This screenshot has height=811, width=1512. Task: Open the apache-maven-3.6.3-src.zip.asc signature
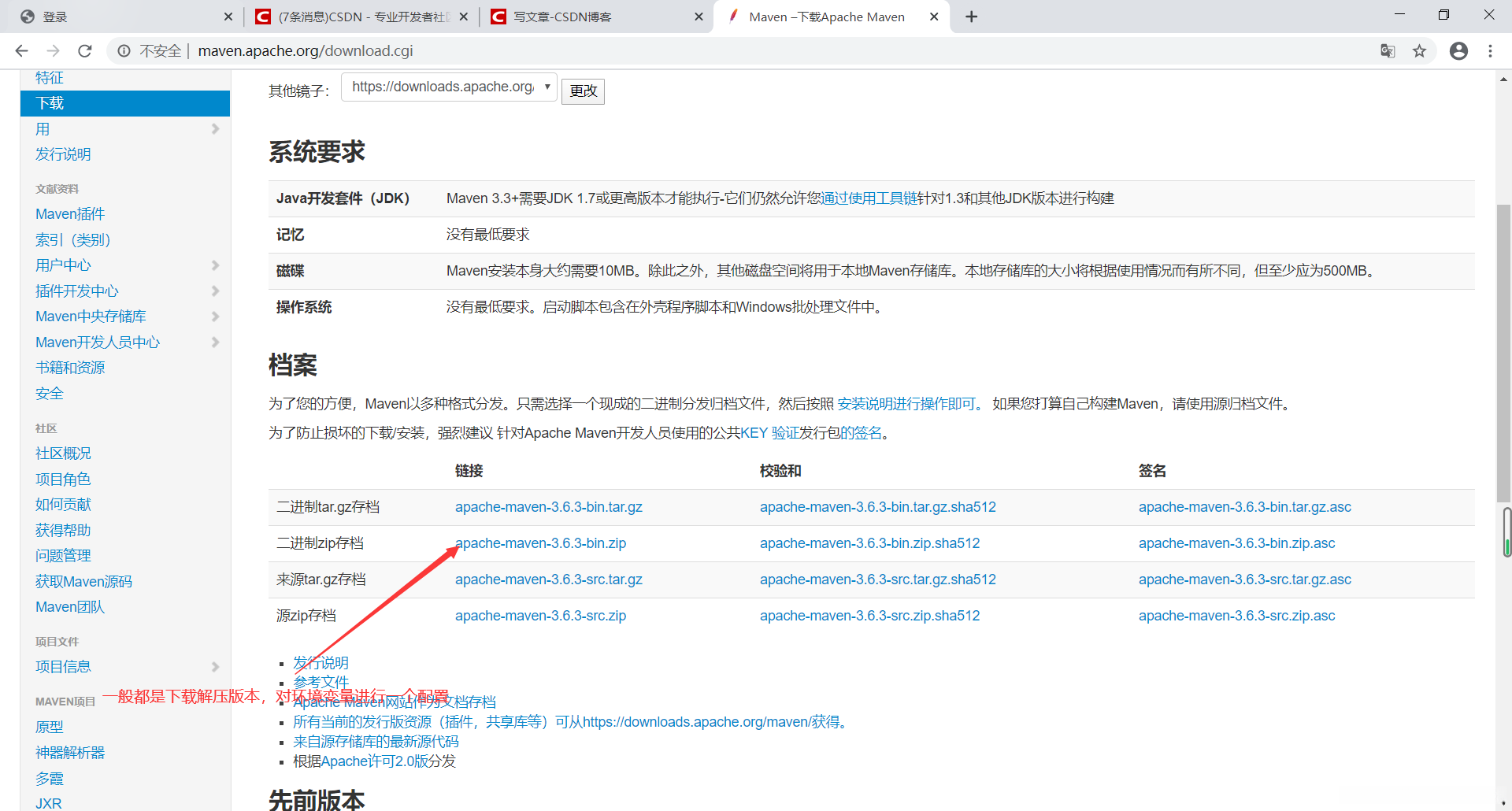pos(1237,616)
